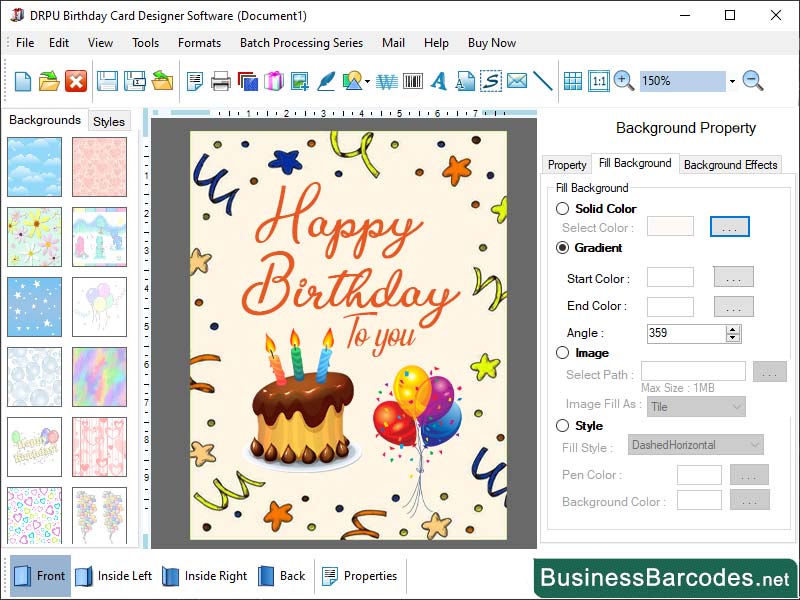Add a Watermark to the card
This screenshot has width=800, height=600.
[x=385, y=83]
